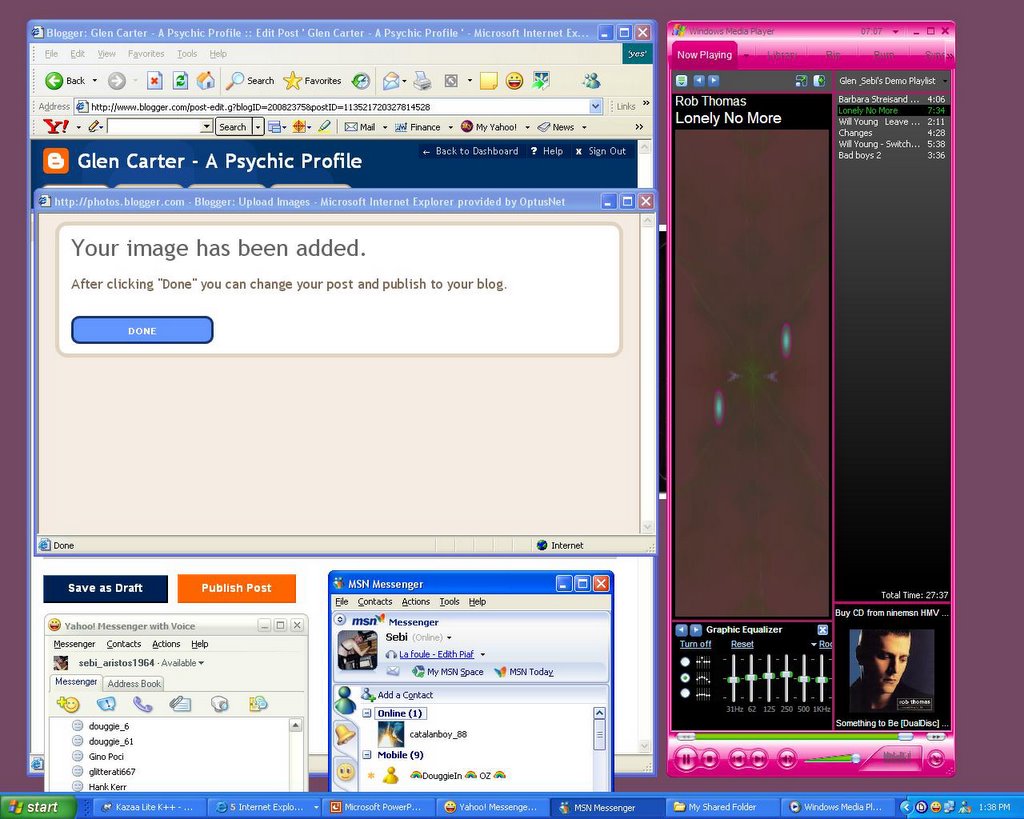Click the Sign Out link in Blogger

click(x=601, y=151)
